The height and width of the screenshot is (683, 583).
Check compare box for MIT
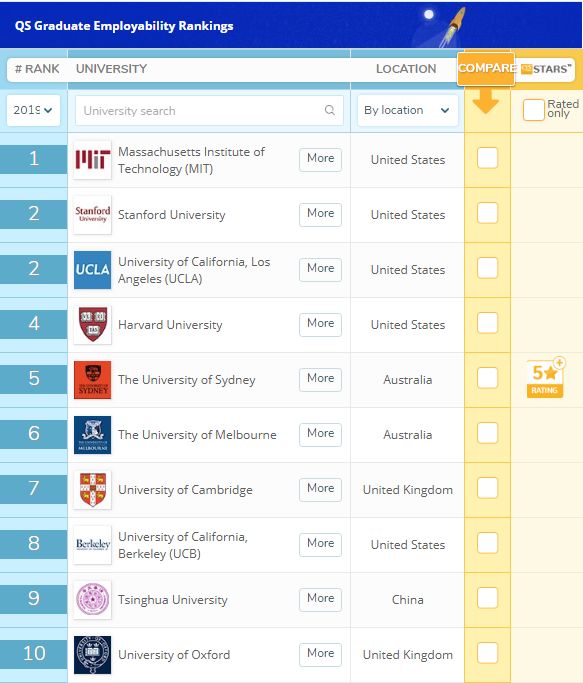487,158
